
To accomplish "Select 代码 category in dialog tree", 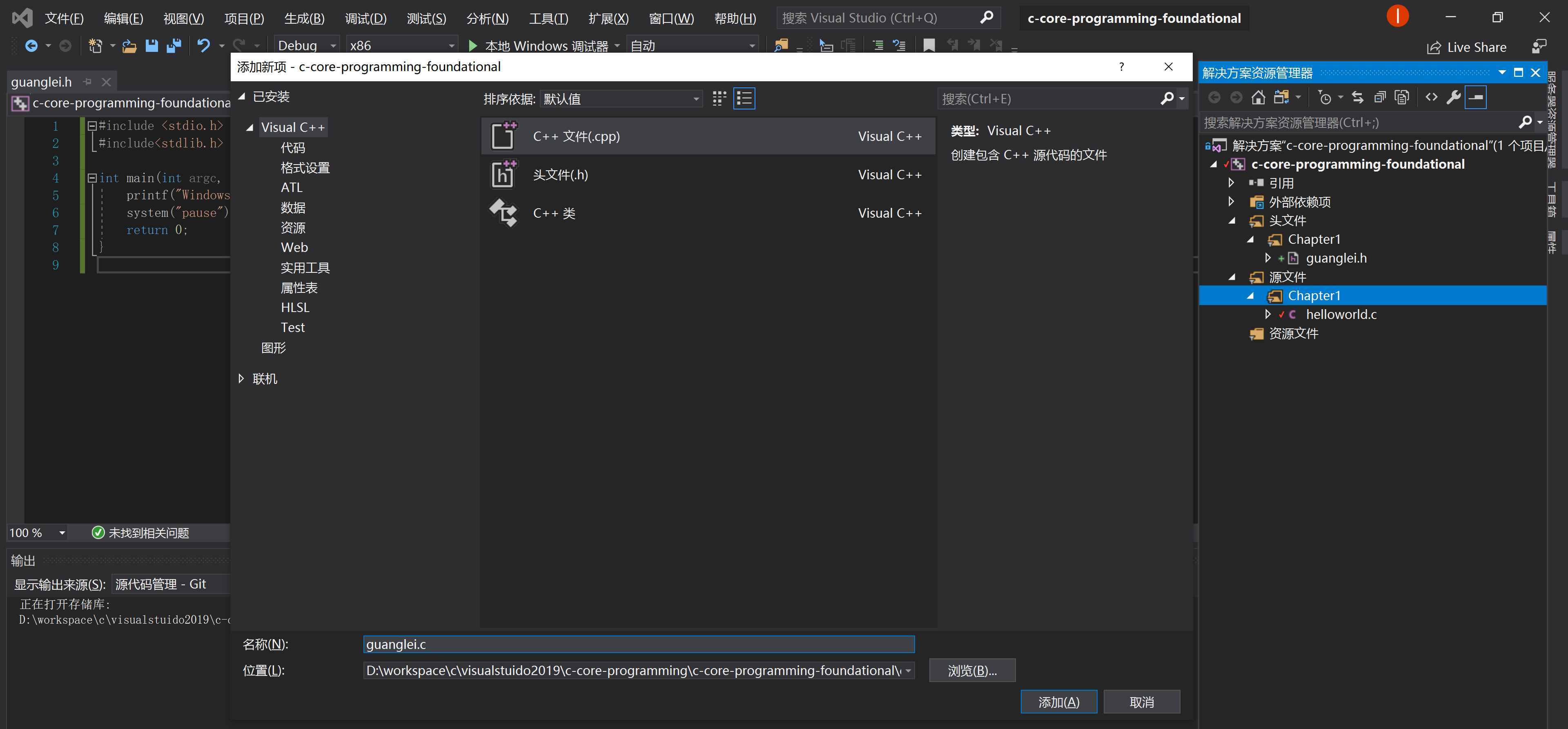I will pyautogui.click(x=293, y=147).
